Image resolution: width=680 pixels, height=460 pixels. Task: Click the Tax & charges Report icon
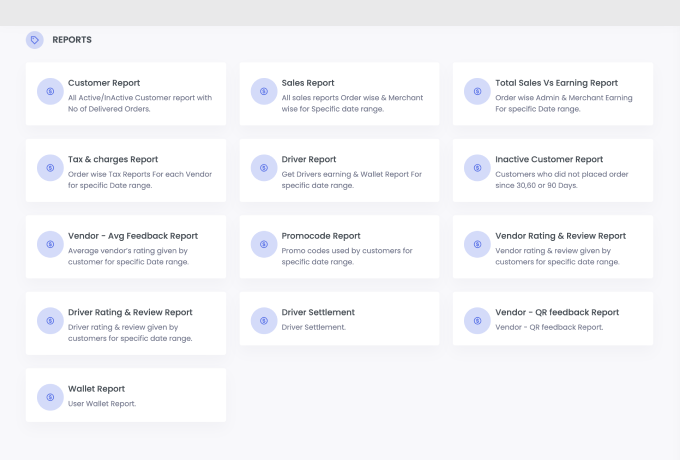50,168
